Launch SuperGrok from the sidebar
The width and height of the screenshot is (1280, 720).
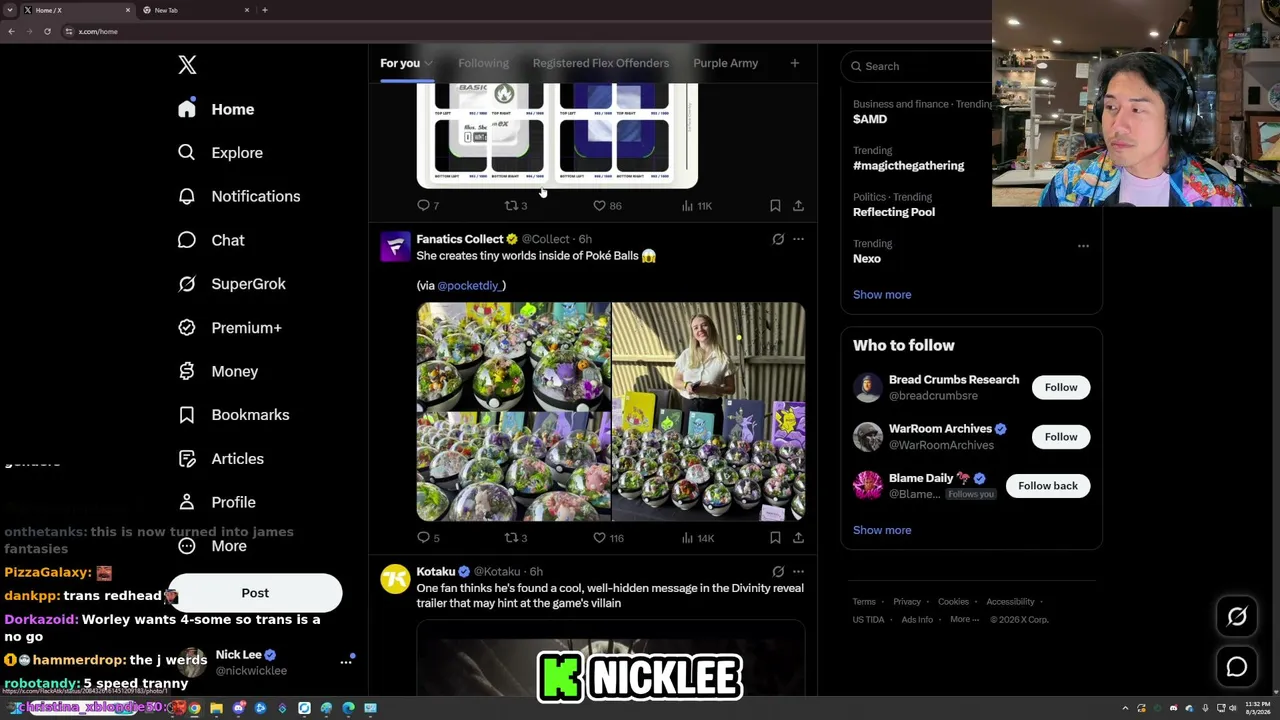point(231,284)
